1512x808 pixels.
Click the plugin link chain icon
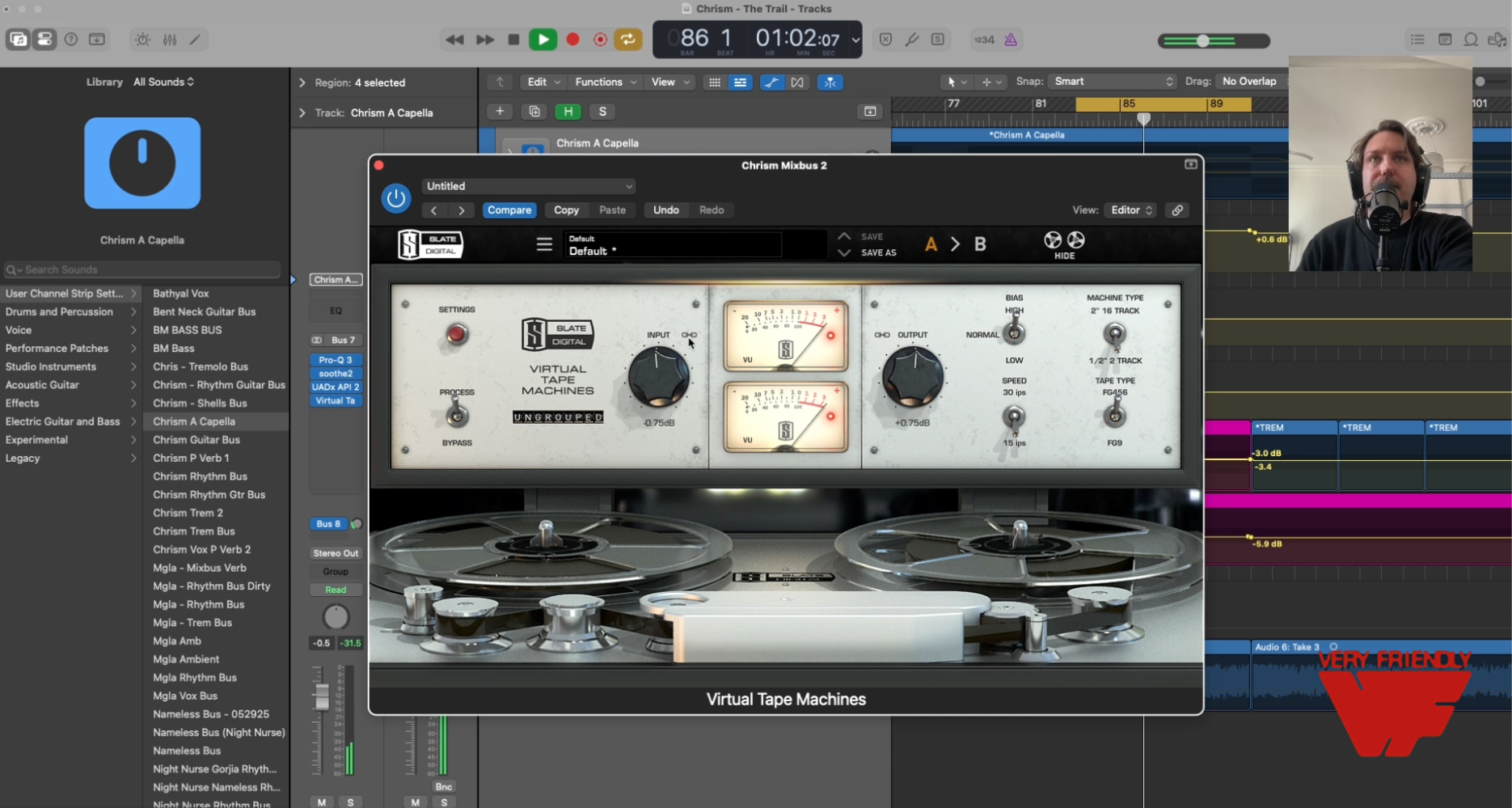[1177, 210]
